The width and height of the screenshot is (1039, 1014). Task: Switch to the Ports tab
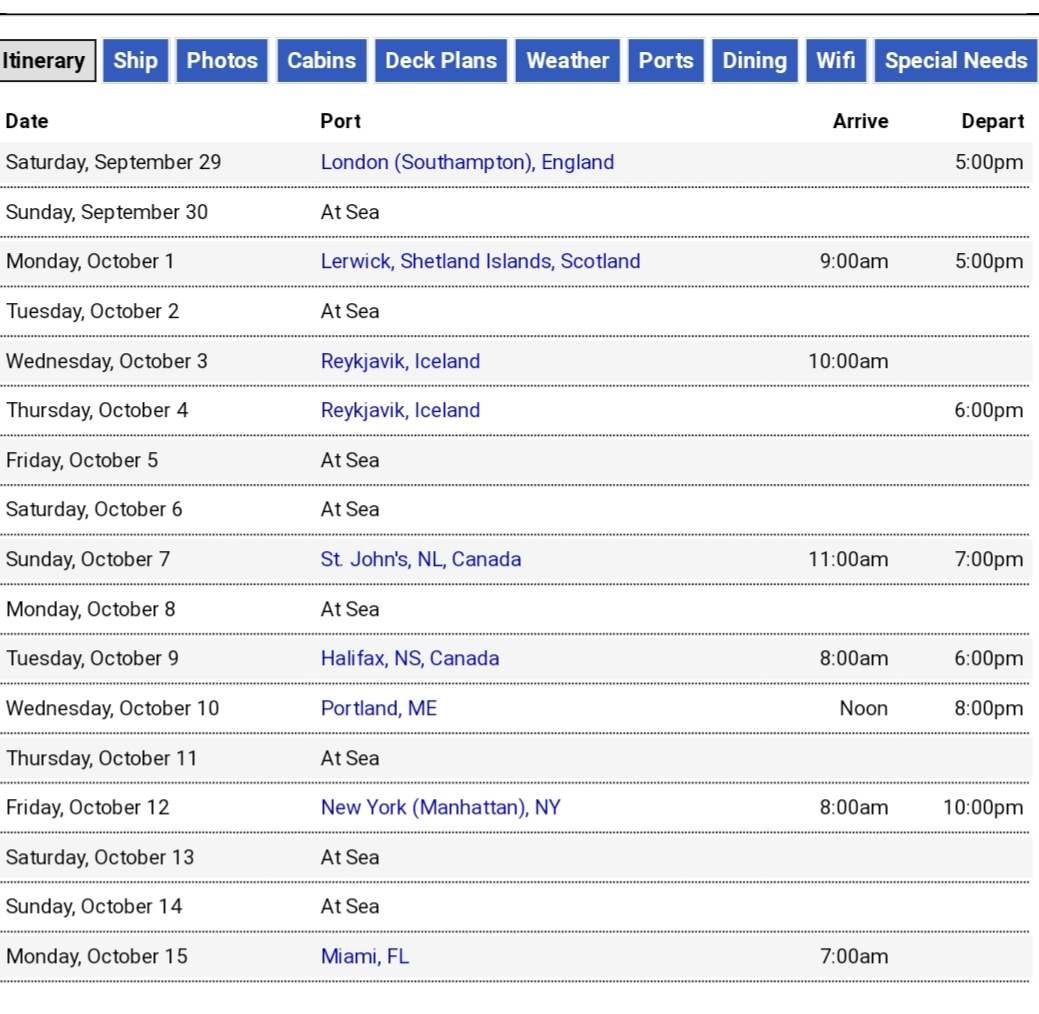click(x=665, y=60)
